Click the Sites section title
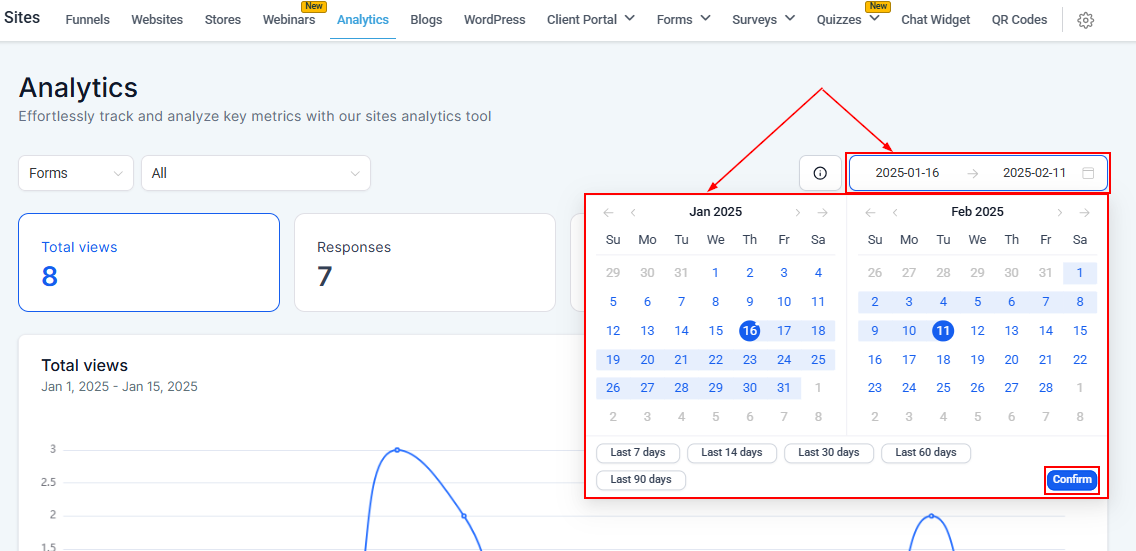 click(x=22, y=17)
